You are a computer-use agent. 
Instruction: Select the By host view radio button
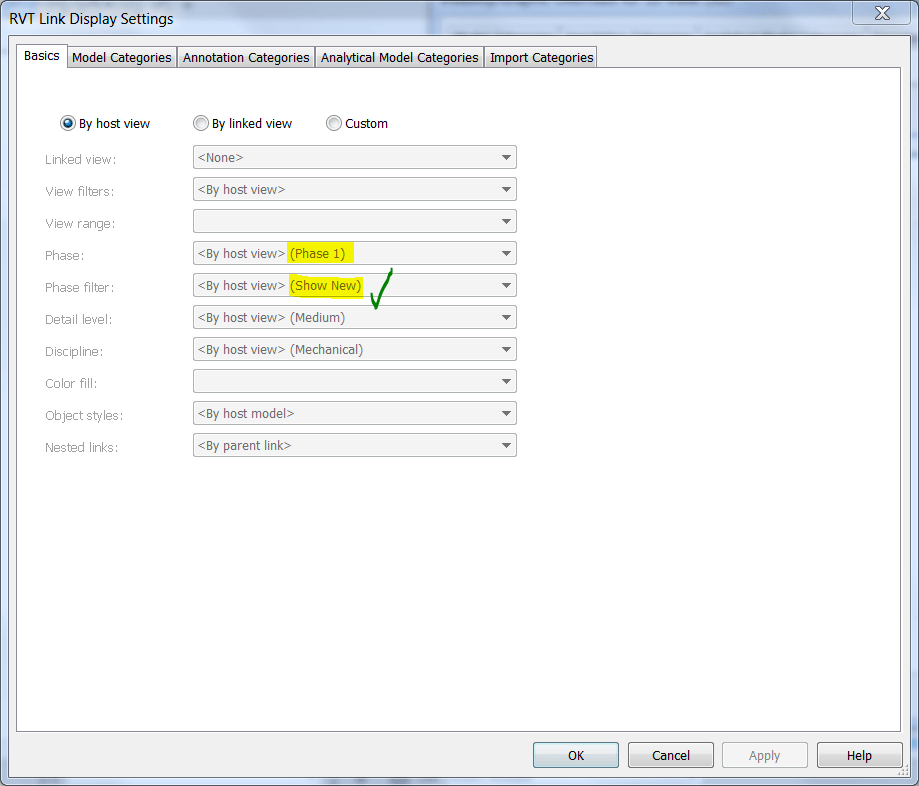[67, 123]
